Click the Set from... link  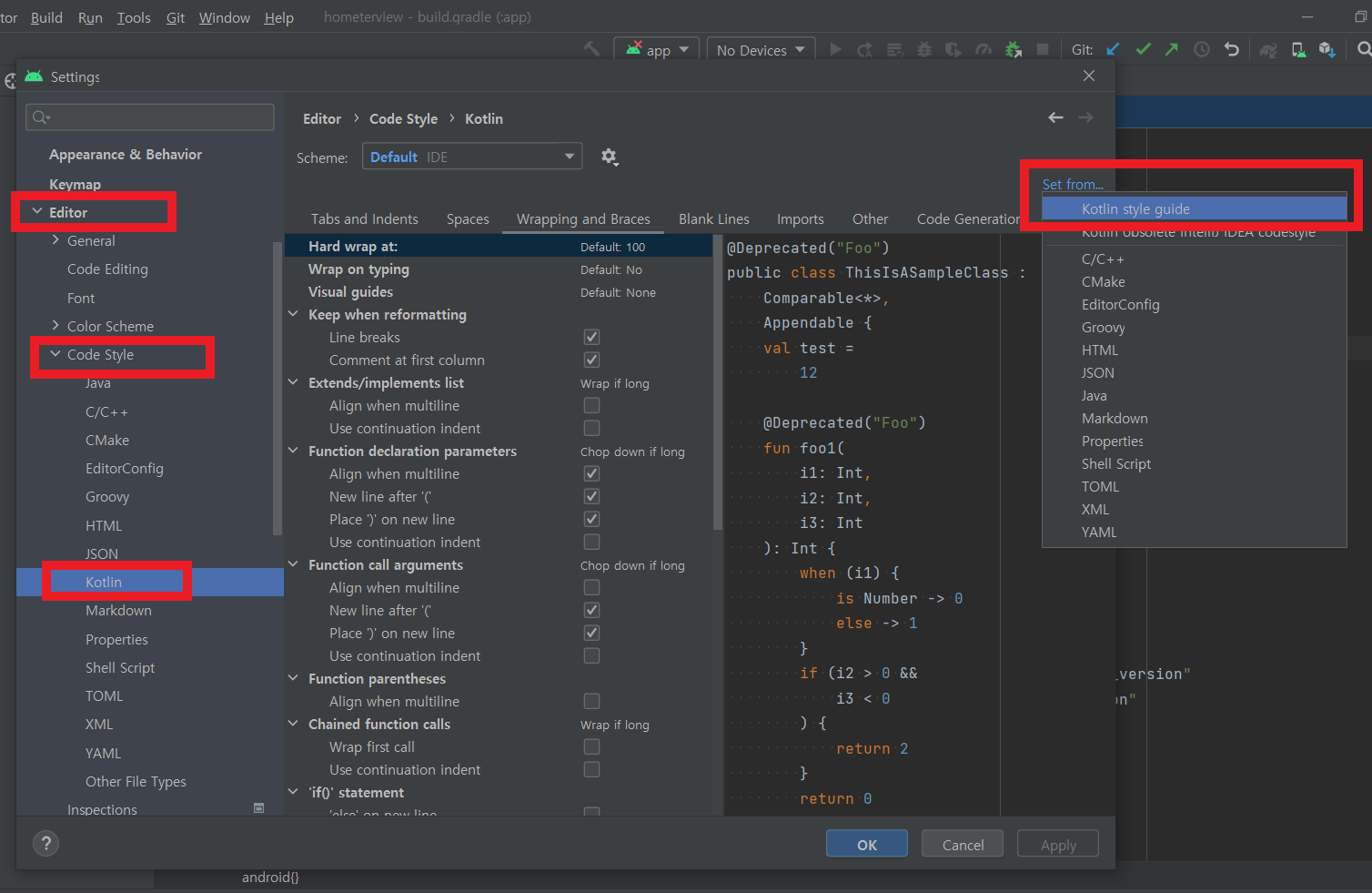pyautogui.click(x=1073, y=184)
